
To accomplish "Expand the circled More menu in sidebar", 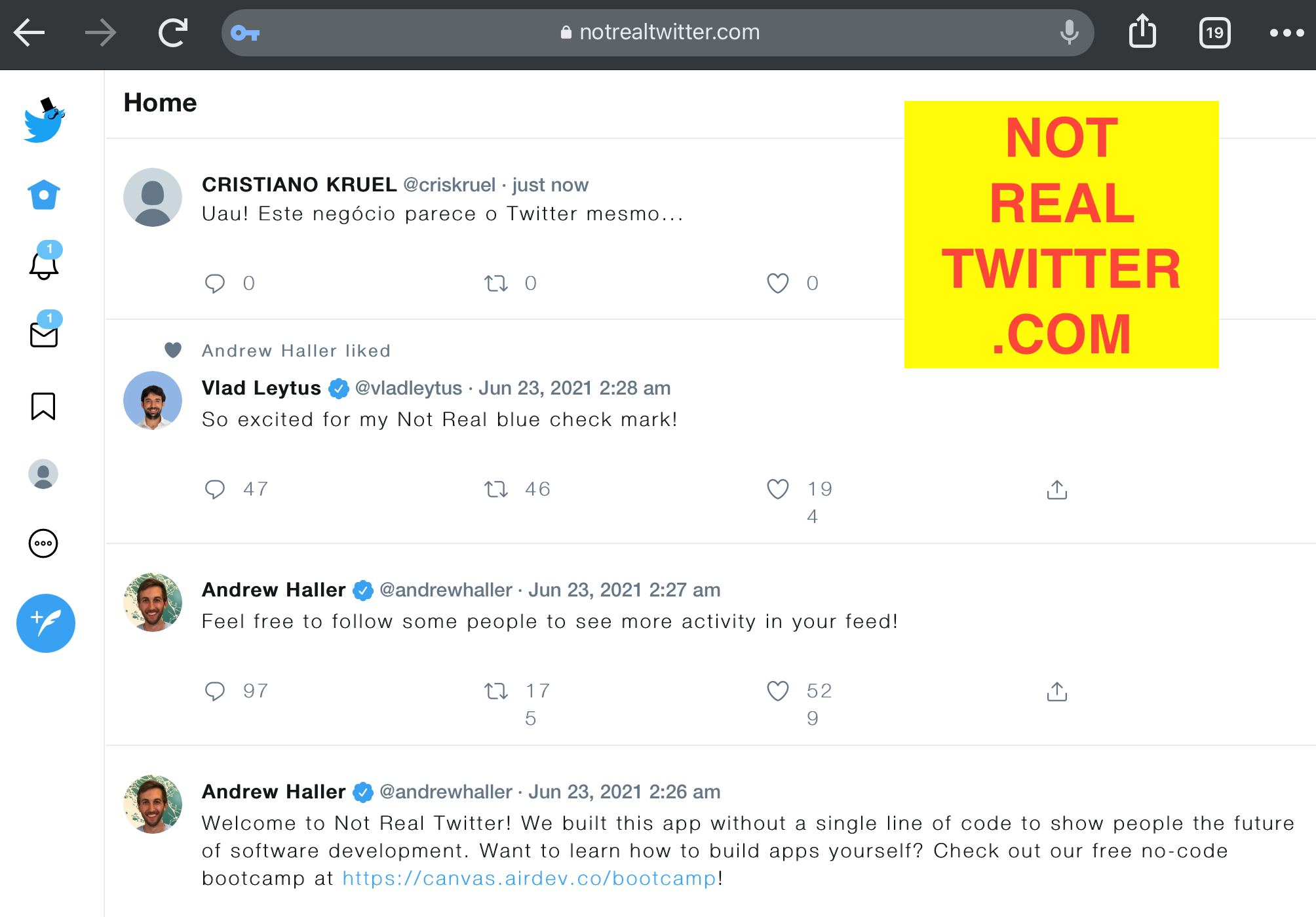I will click(x=43, y=543).
